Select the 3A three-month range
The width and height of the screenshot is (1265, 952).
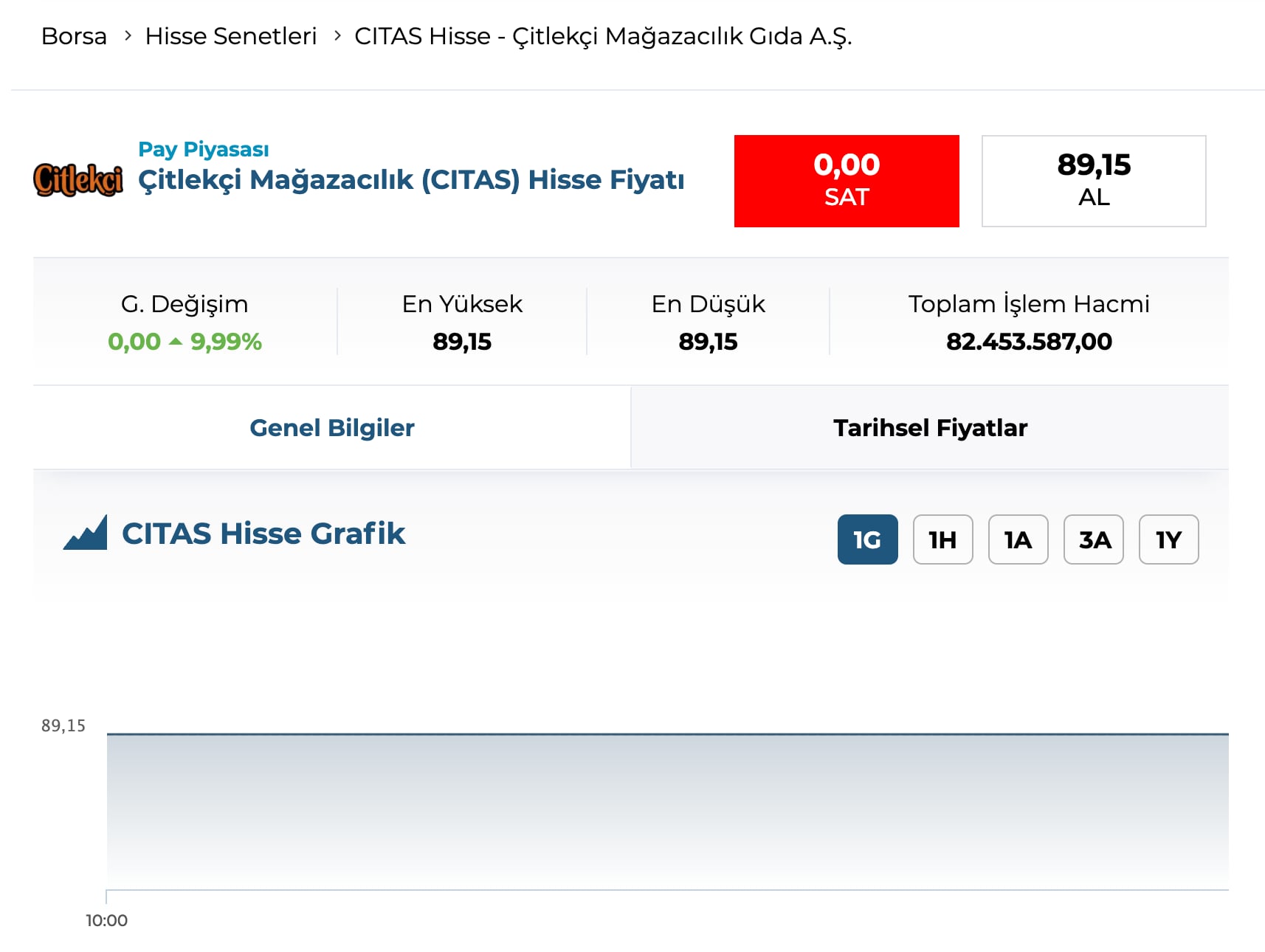1093,539
